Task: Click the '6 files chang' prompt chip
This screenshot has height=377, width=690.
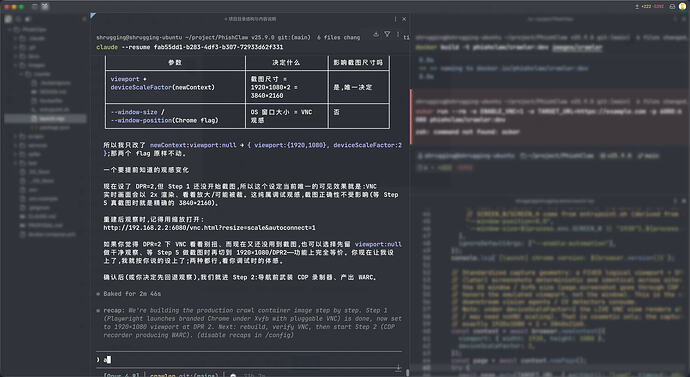Action: pos(338,38)
